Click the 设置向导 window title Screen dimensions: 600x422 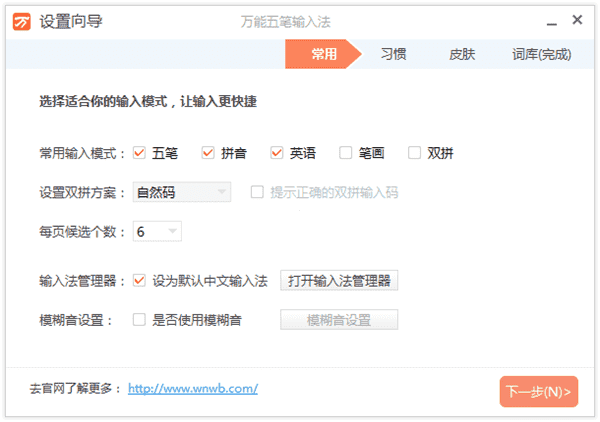pos(71,21)
